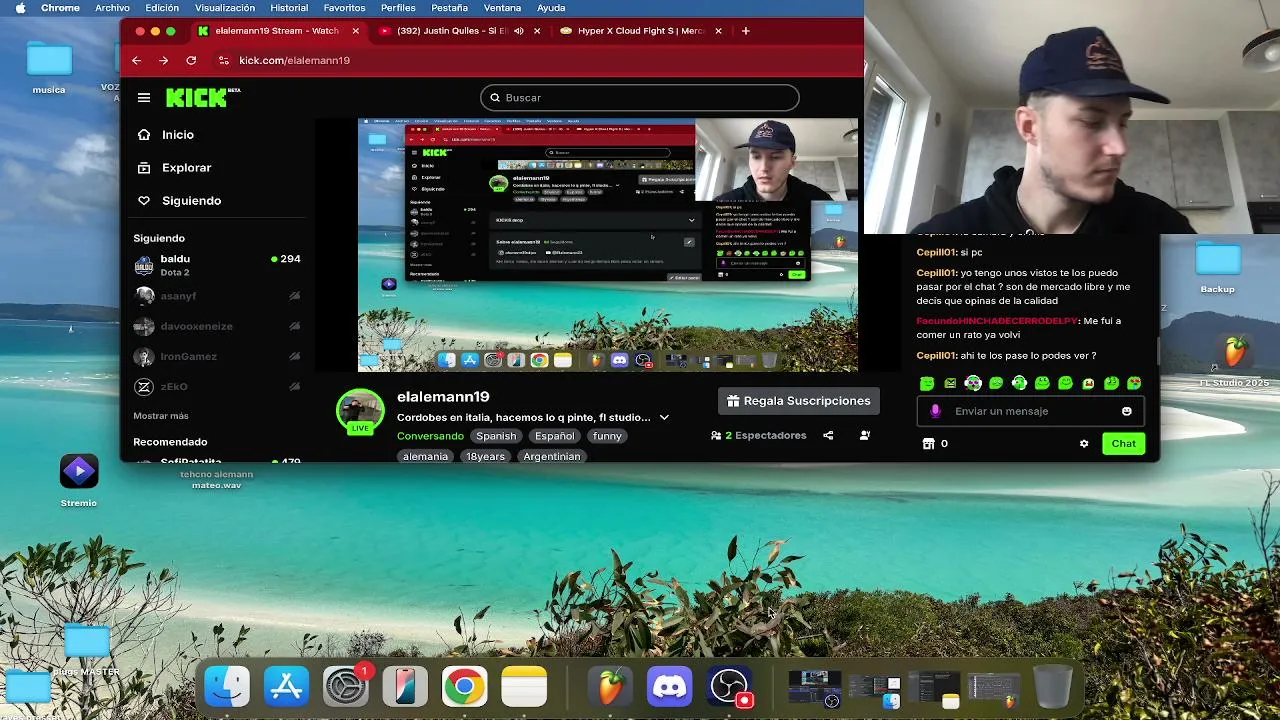Open the Kick shop points icon
This screenshot has width=1280, height=720.
point(929,444)
